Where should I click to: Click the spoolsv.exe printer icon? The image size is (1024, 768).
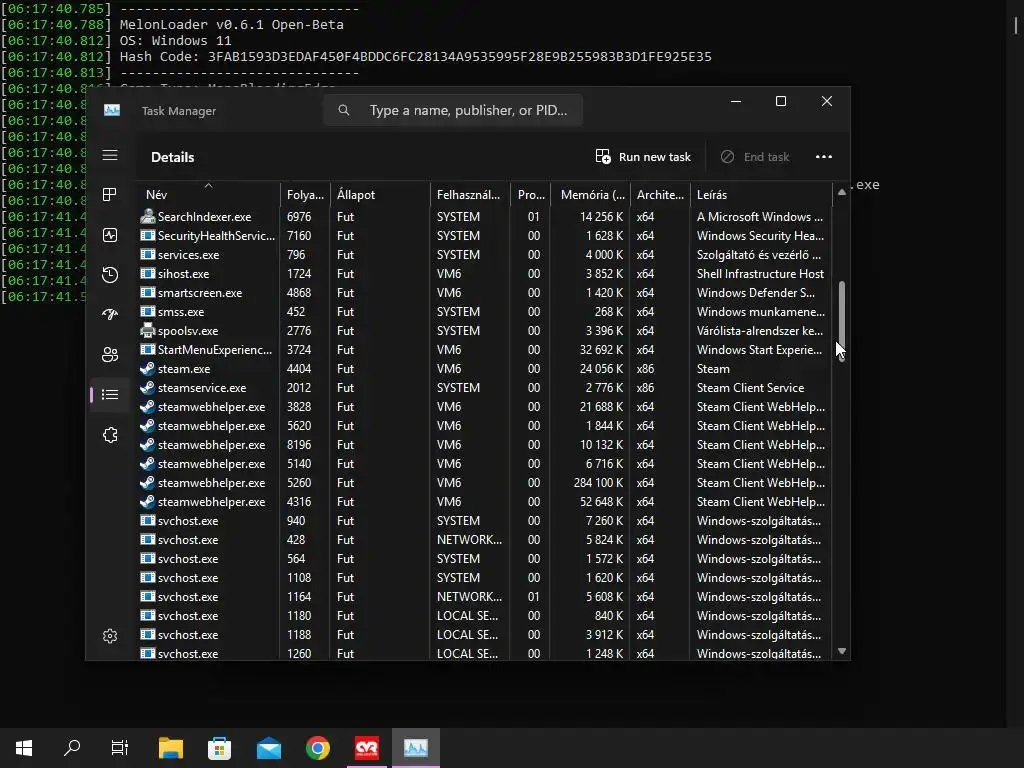click(x=148, y=330)
